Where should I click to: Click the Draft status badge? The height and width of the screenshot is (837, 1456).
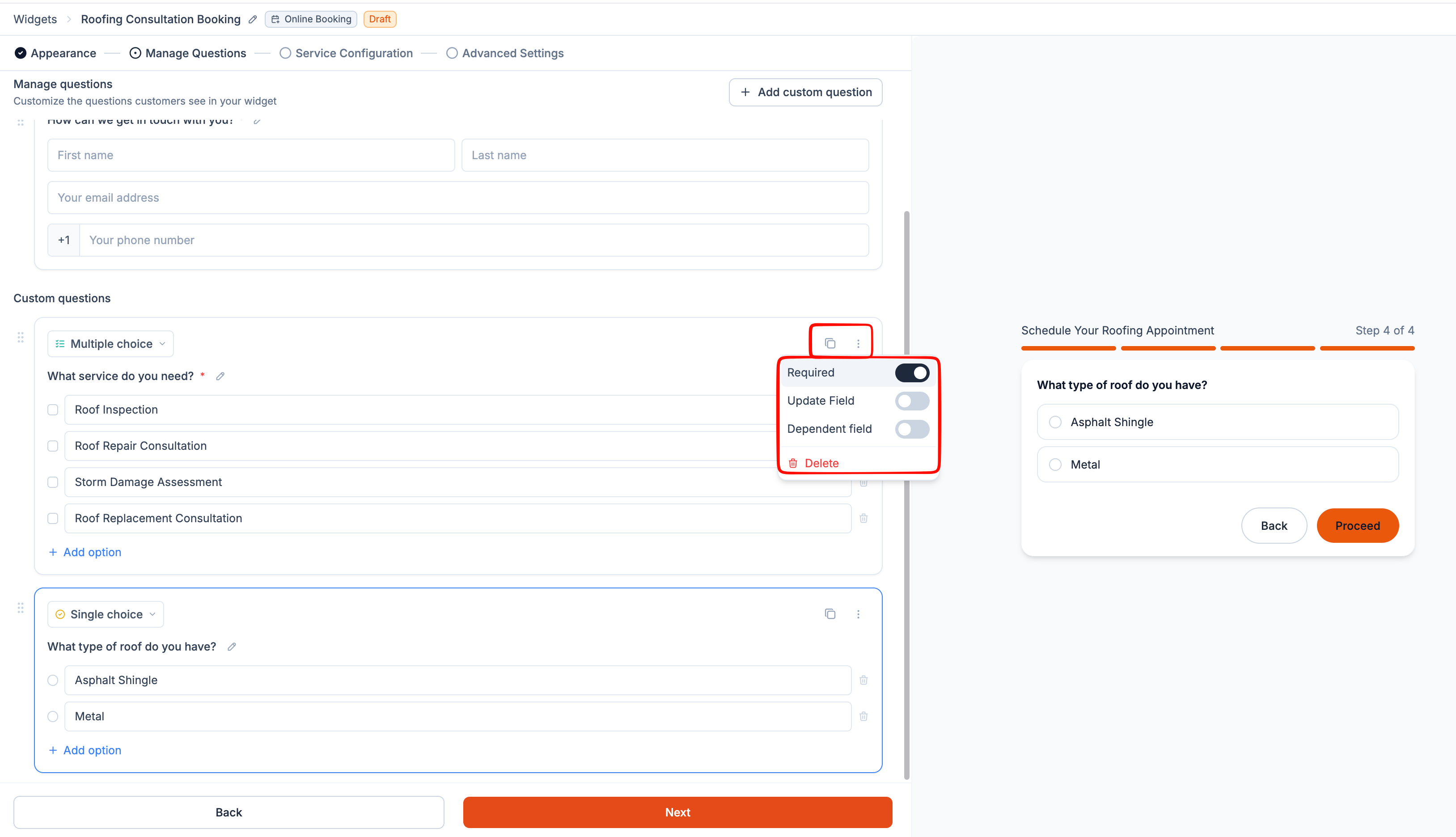tap(379, 20)
